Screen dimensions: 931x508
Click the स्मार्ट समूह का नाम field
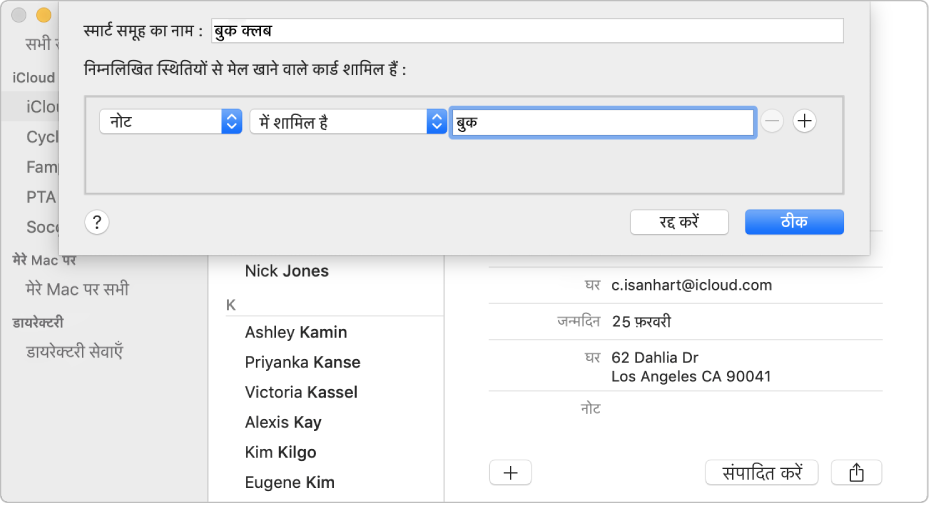527,31
